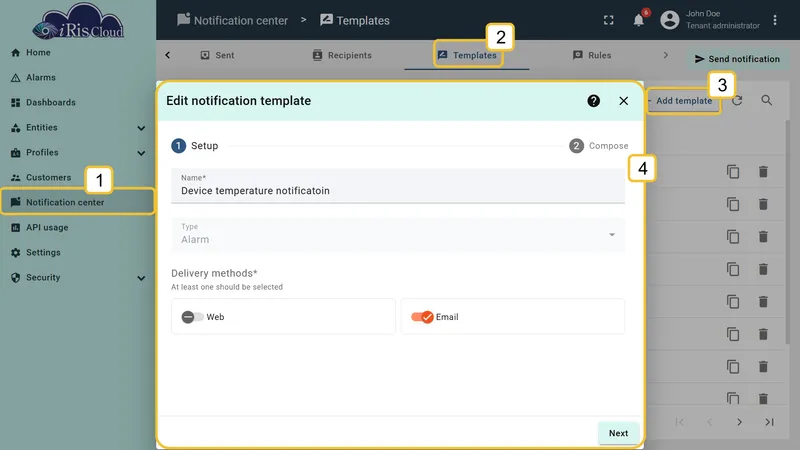Click the refresh icon beside Add template
This screenshot has width=800, height=450.
coord(737,101)
